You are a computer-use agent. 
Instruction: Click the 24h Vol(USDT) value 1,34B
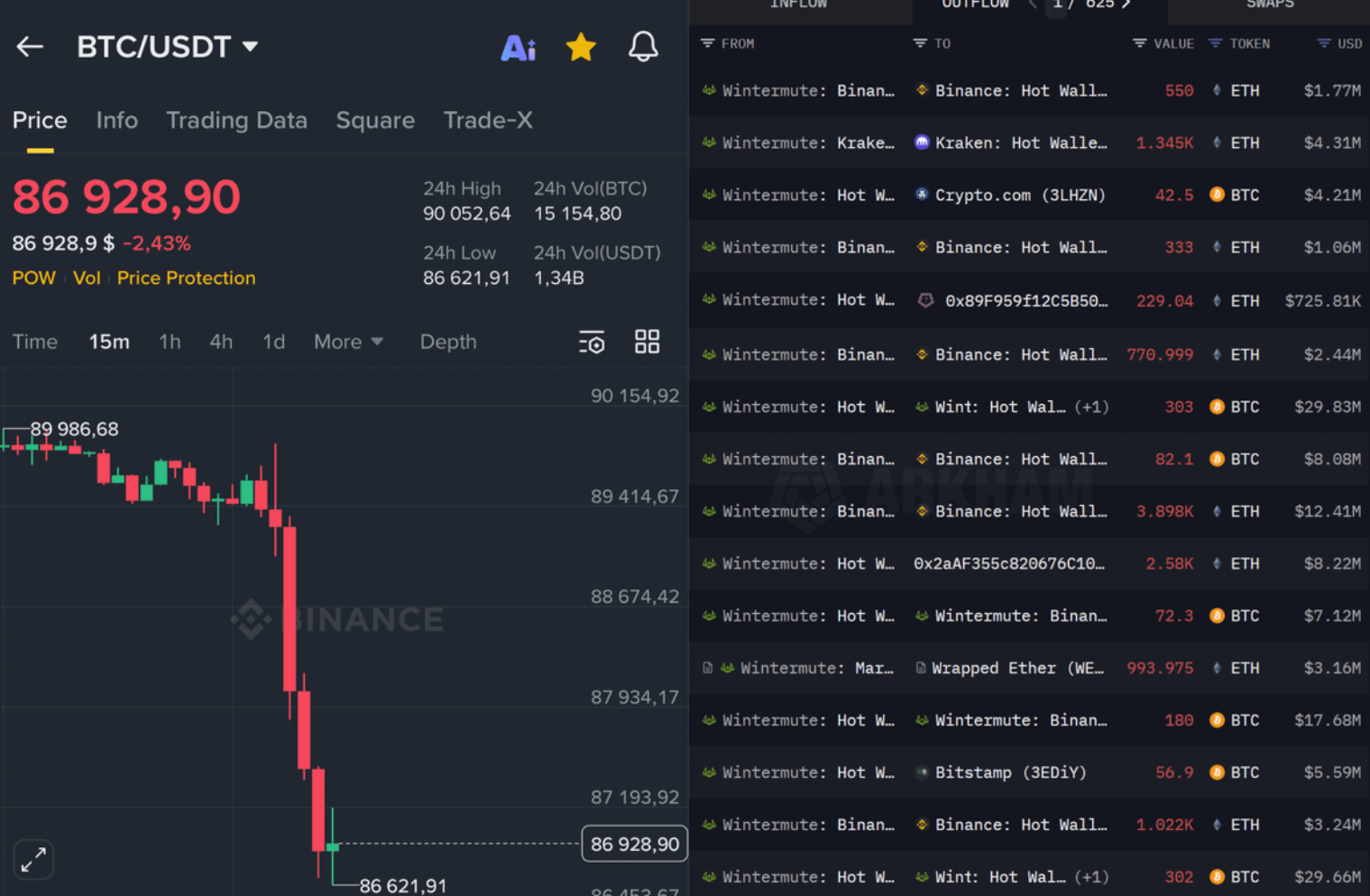(x=559, y=278)
